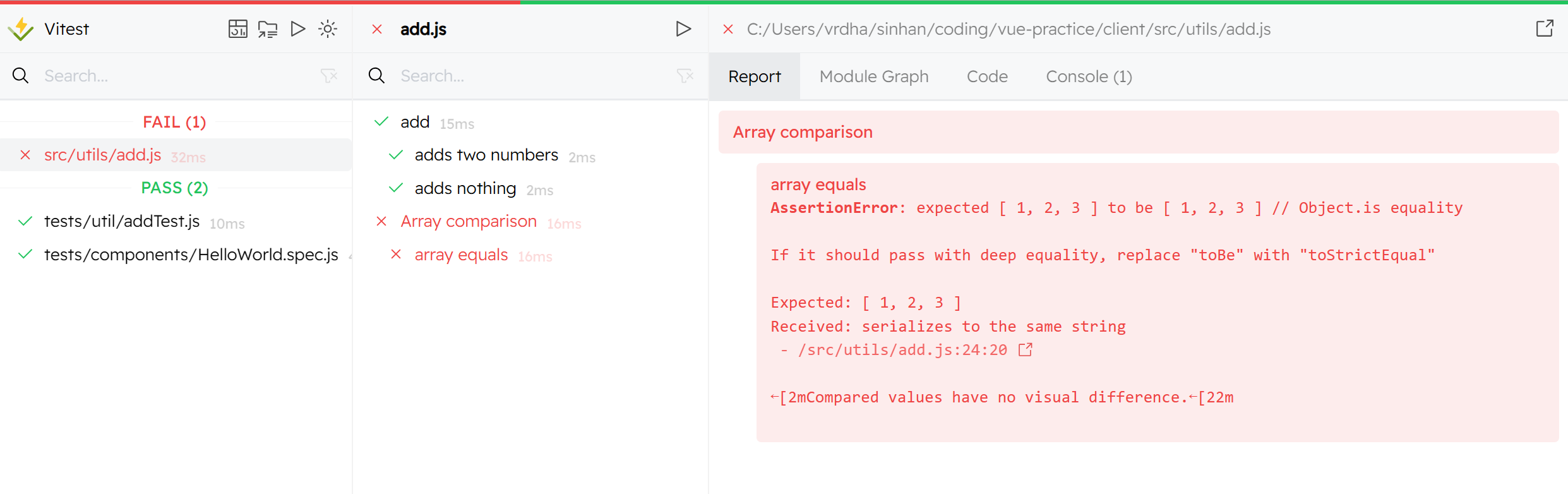
Task: Open error location external link icon
Action: pyautogui.click(x=1026, y=349)
